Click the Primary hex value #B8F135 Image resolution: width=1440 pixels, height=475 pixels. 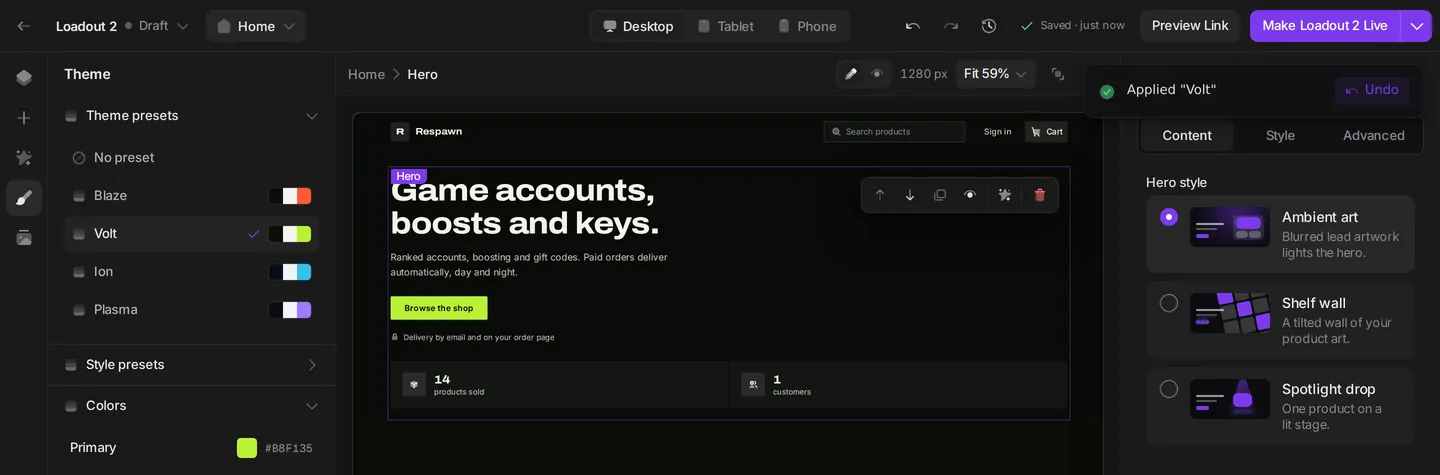coord(289,448)
